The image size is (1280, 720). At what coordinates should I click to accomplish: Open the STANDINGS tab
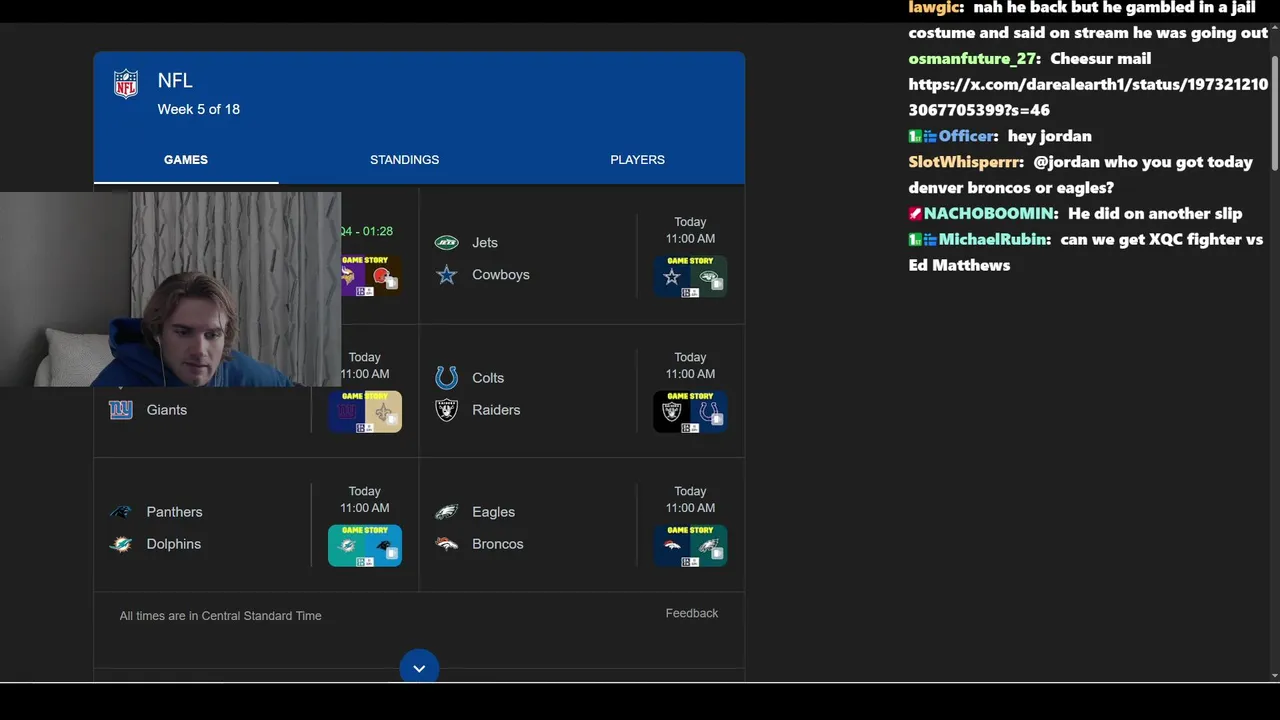[x=404, y=160]
